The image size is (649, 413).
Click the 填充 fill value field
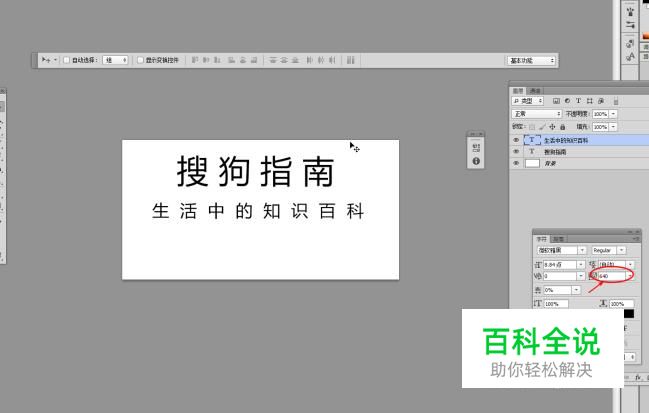pos(601,127)
